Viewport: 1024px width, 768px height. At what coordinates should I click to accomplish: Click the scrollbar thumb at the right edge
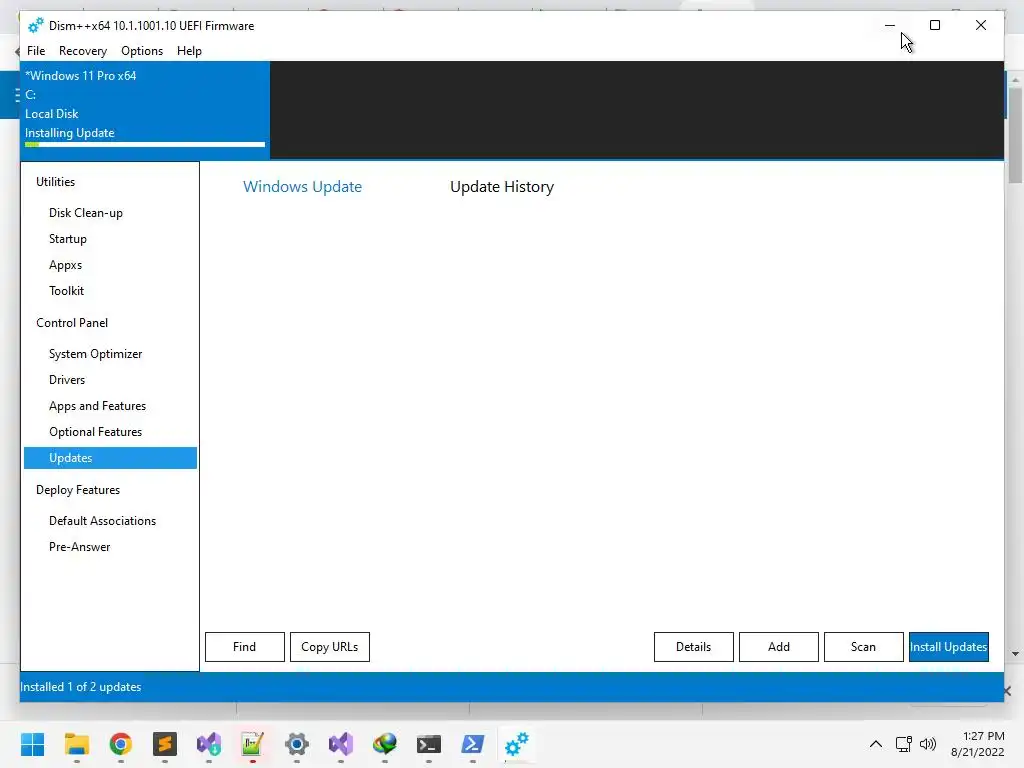pos(1015,135)
